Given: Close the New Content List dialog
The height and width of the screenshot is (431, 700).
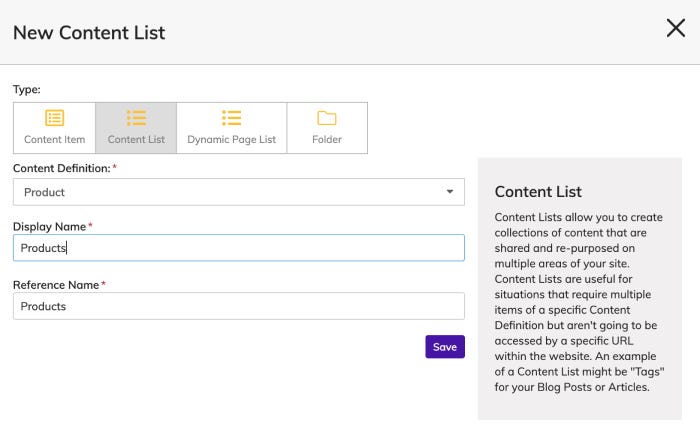Looking at the screenshot, I should point(675,29).
